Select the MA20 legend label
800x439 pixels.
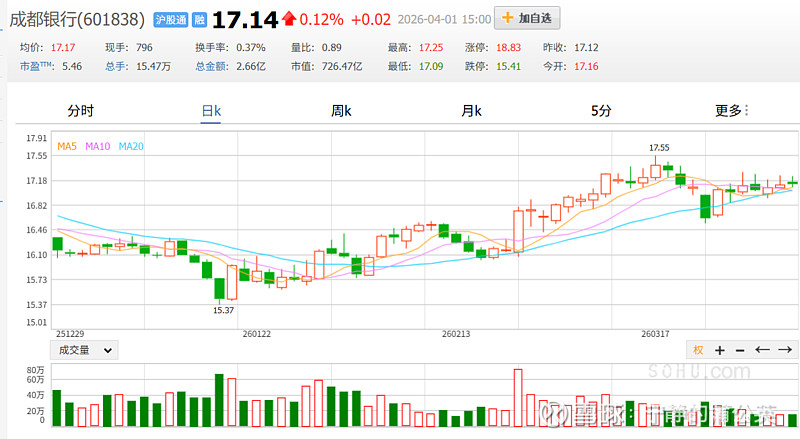pyautogui.click(x=131, y=147)
